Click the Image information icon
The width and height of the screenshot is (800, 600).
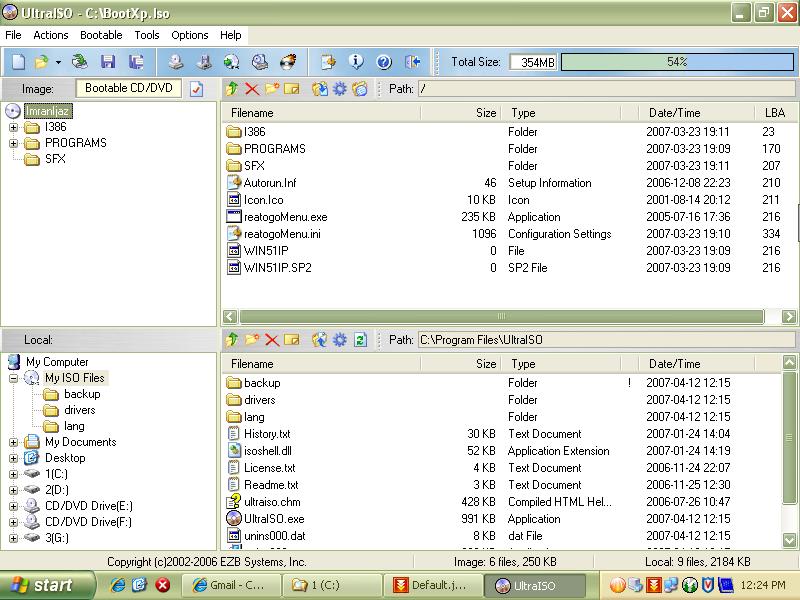click(356, 62)
